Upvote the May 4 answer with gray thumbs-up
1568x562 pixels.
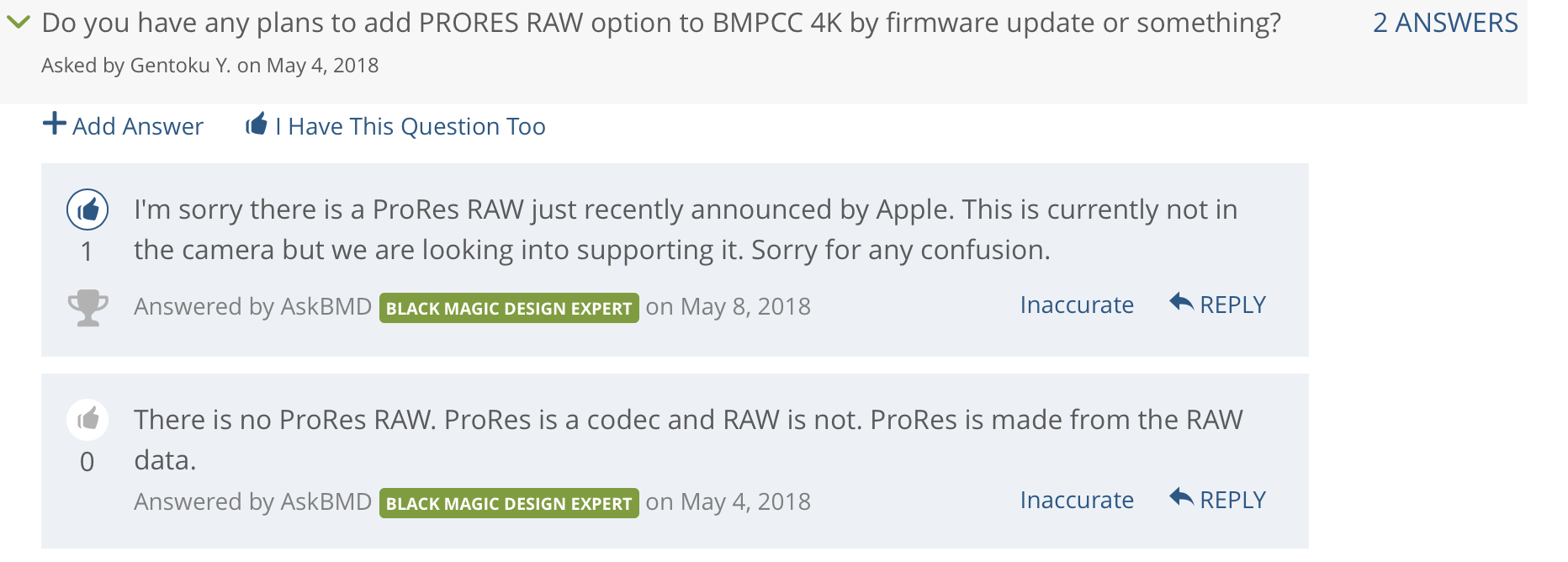point(87,419)
